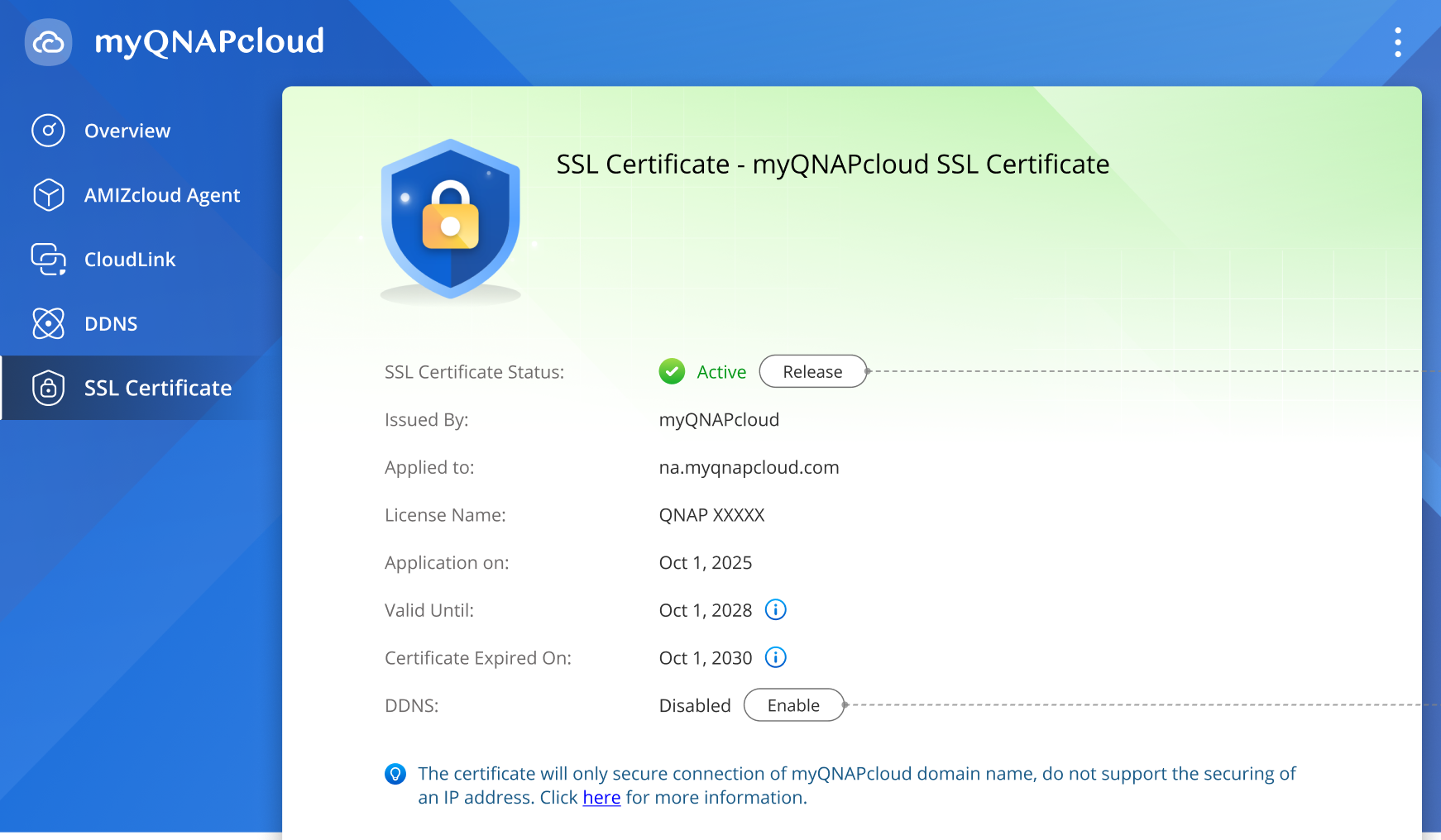
Task: Click the green Active status checkmark
Action: coord(672,372)
